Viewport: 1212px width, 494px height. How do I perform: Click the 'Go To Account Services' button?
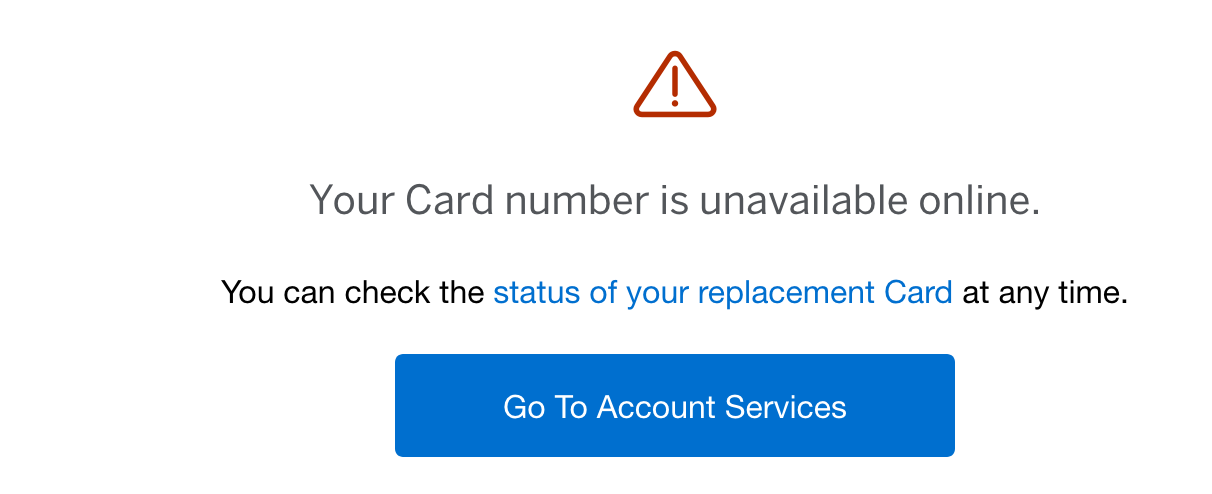[x=675, y=406]
